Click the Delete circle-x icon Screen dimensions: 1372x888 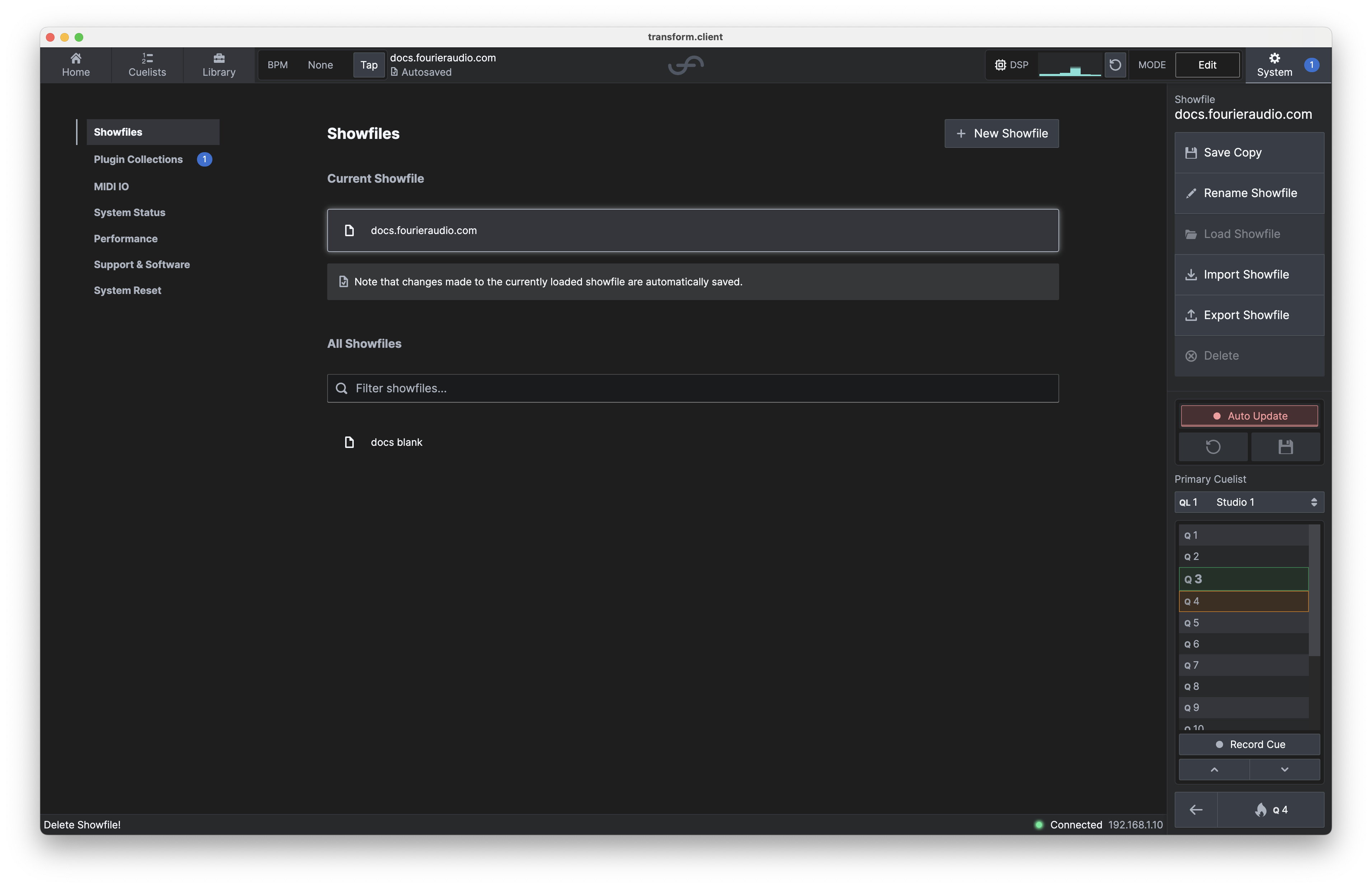[1190, 356]
